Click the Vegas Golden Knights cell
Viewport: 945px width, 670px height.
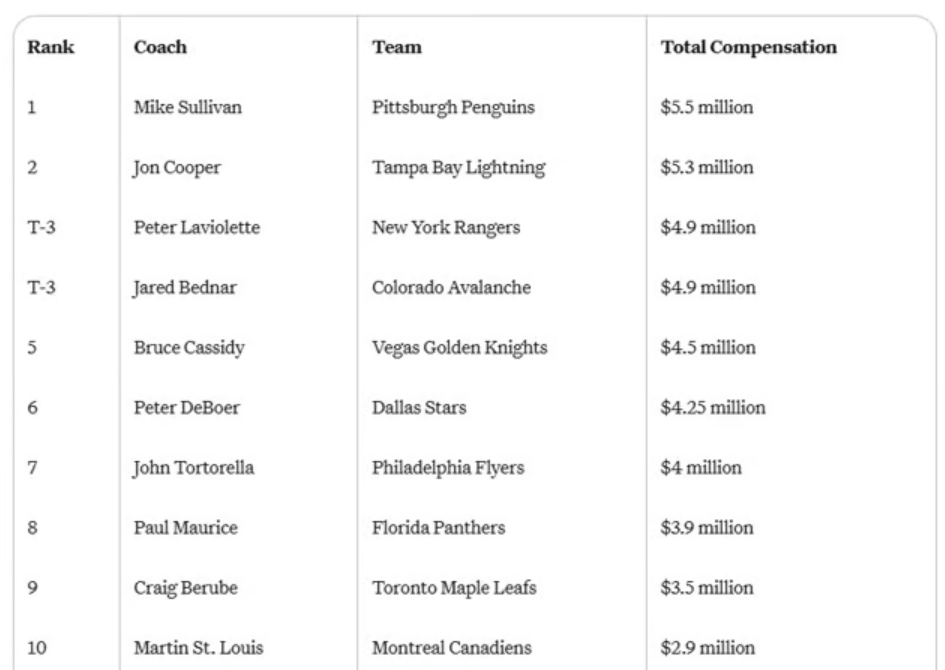[x=459, y=348]
